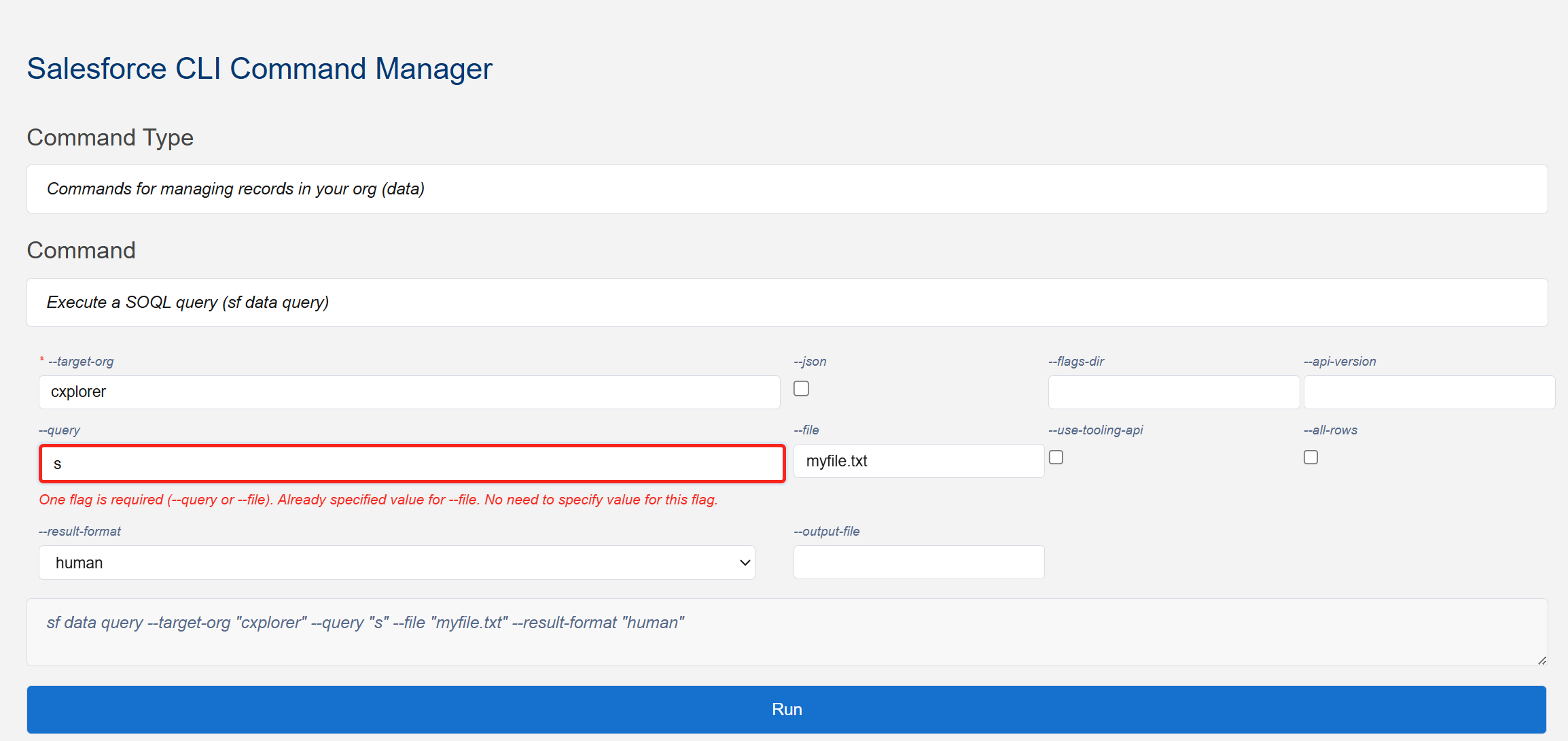Open the --result-format dropdown
Image resolution: width=1568 pixels, height=741 pixels.
coord(396,563)
